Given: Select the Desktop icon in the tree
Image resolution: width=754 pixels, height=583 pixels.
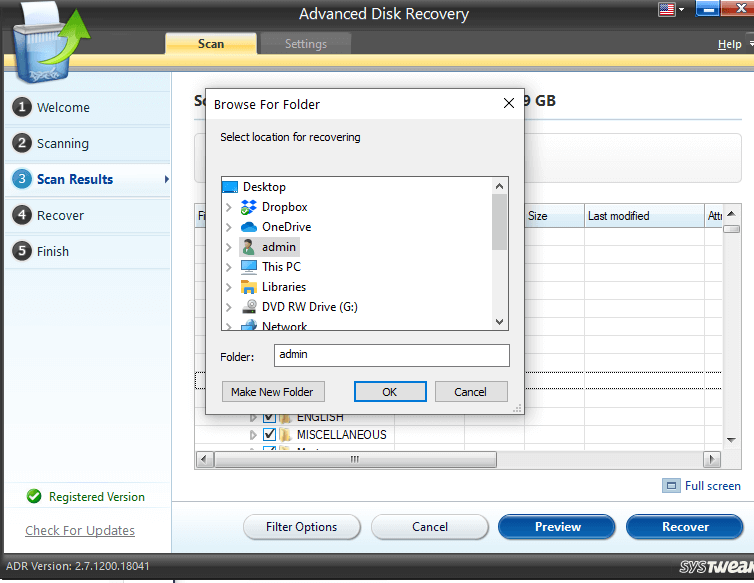Looking at the screenshot, I should point(230,187).
